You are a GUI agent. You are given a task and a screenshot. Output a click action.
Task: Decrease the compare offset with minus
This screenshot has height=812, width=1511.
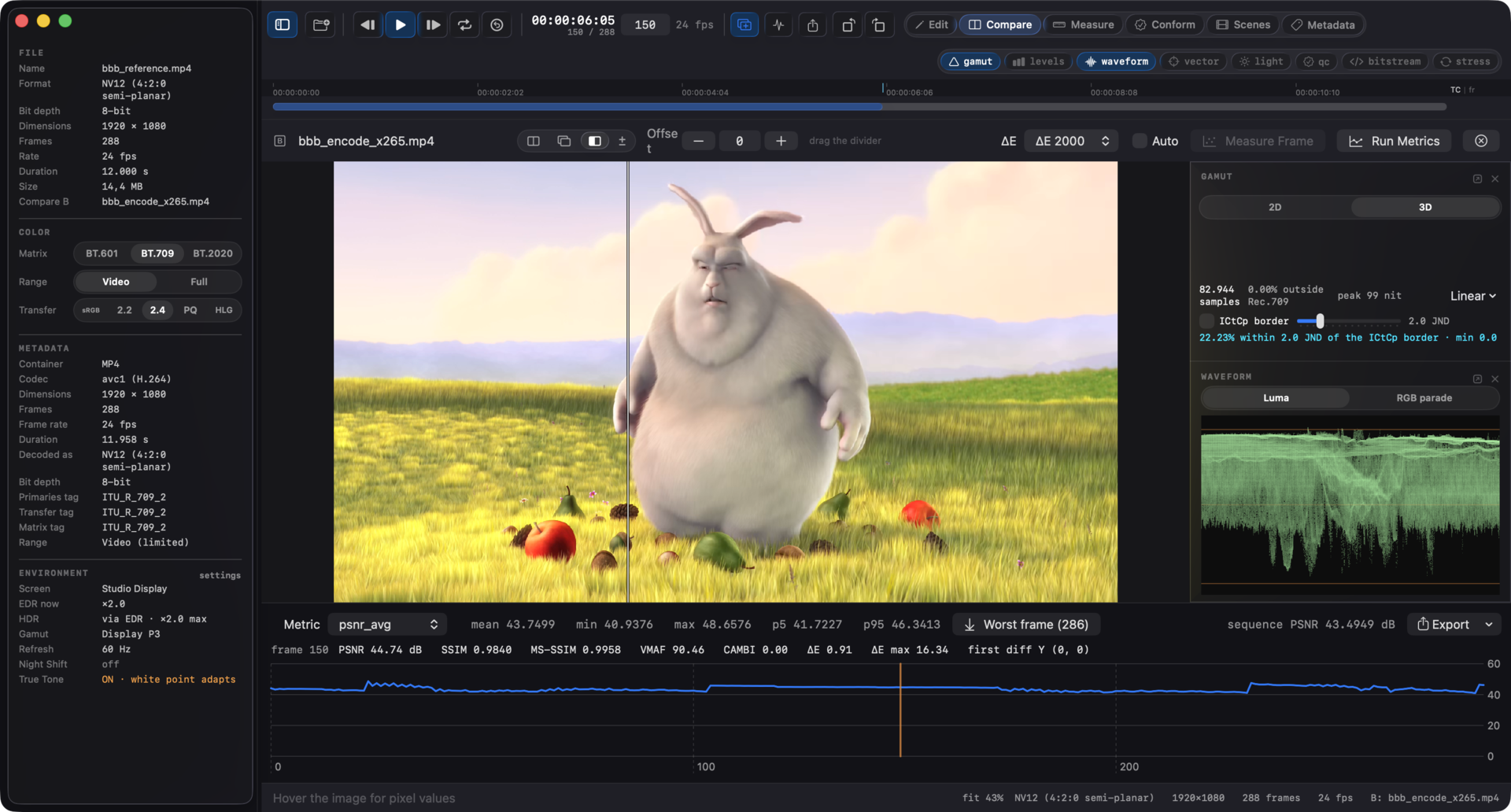(698, 141)
